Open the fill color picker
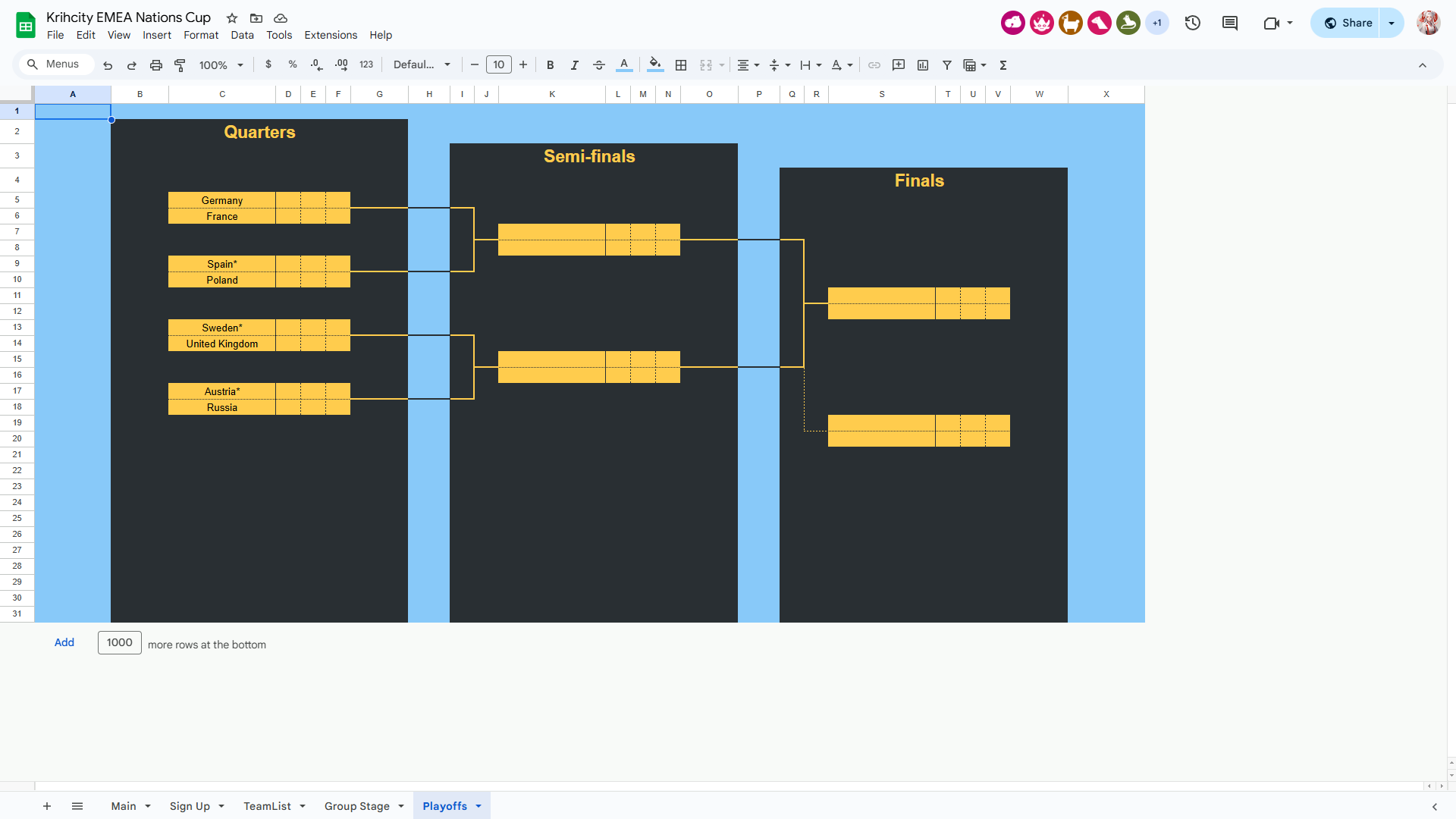Image resolution: width=1456 pixels, height=819 pixels. click(655, 65)
